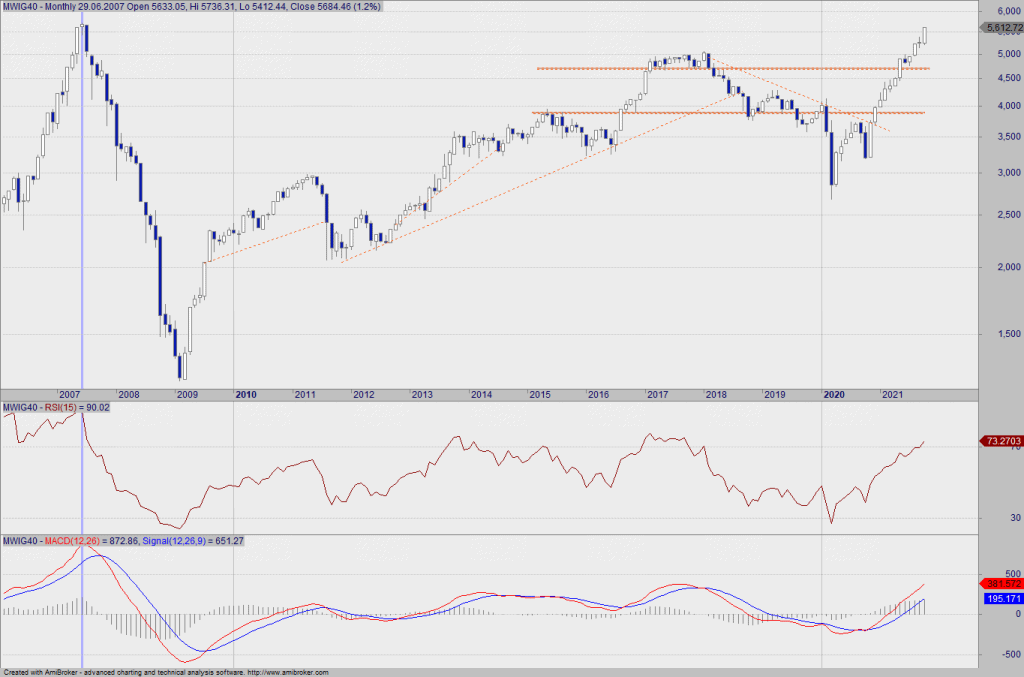Click the 2007 year label on time axis
Viewport: 1024px width, 677px height.
point(71,395)
